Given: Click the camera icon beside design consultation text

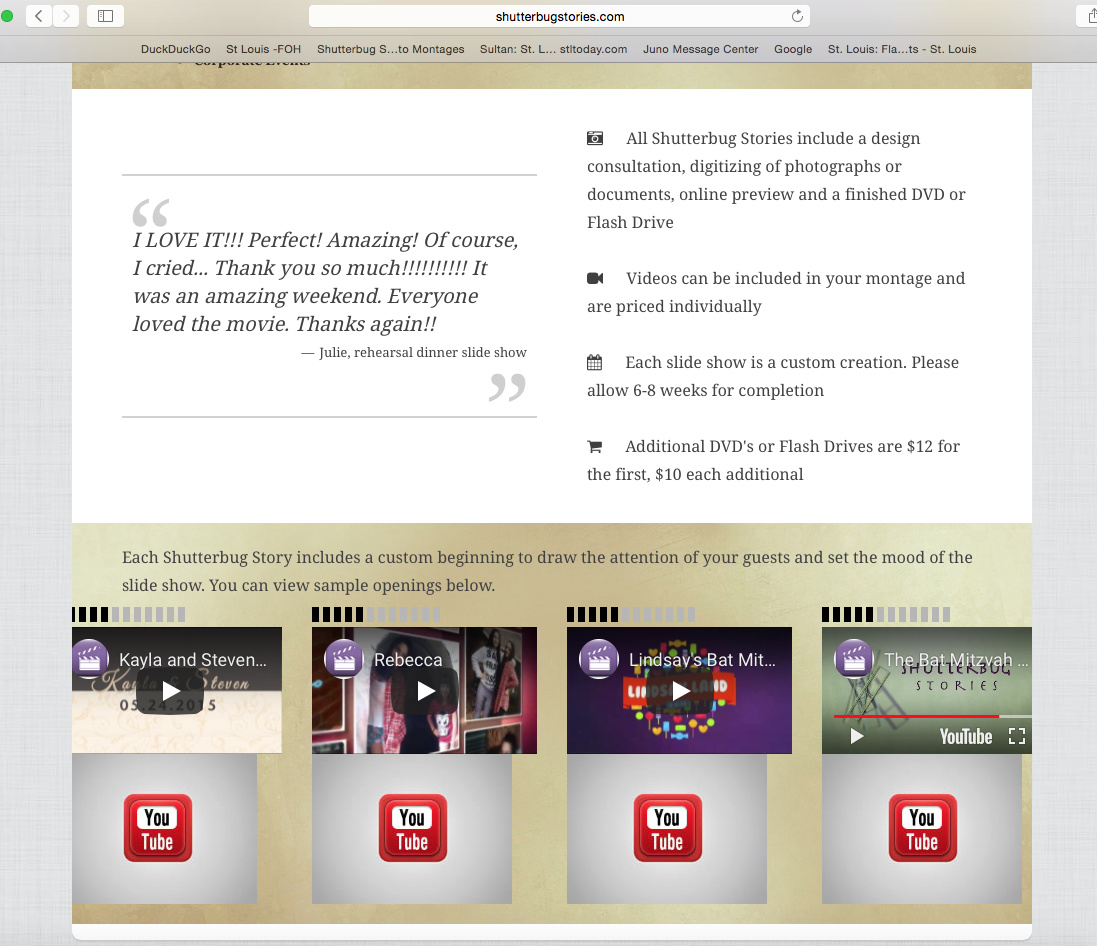Looking at the screenshot, I should pos(595,138).
